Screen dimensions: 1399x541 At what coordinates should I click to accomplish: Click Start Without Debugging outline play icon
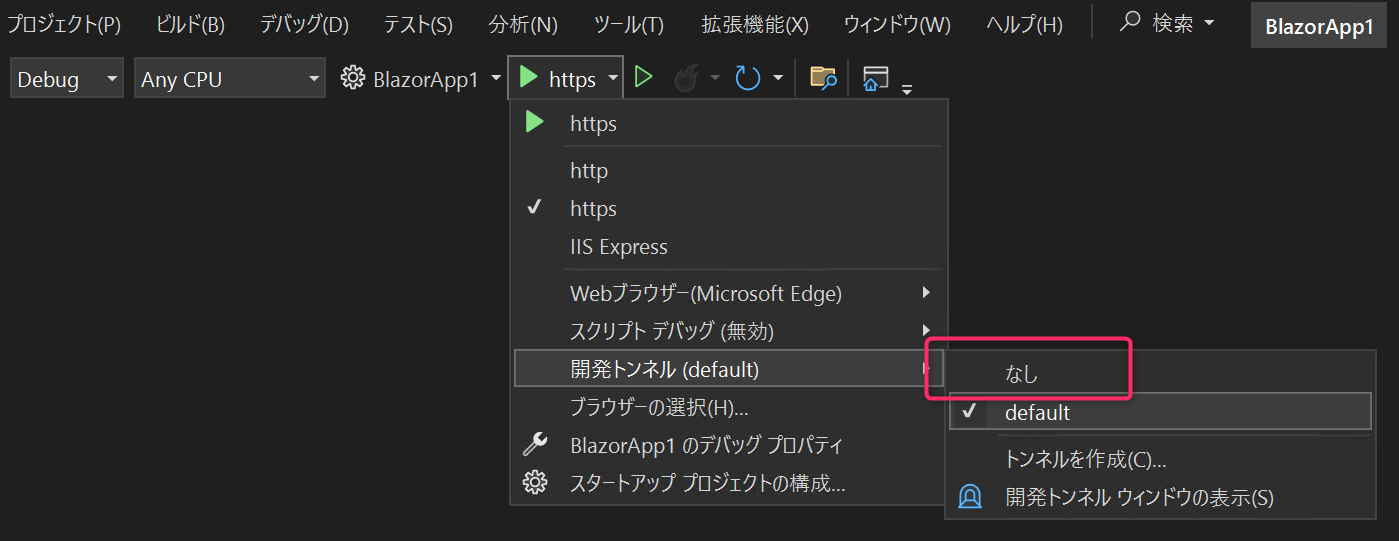point(643,78)
